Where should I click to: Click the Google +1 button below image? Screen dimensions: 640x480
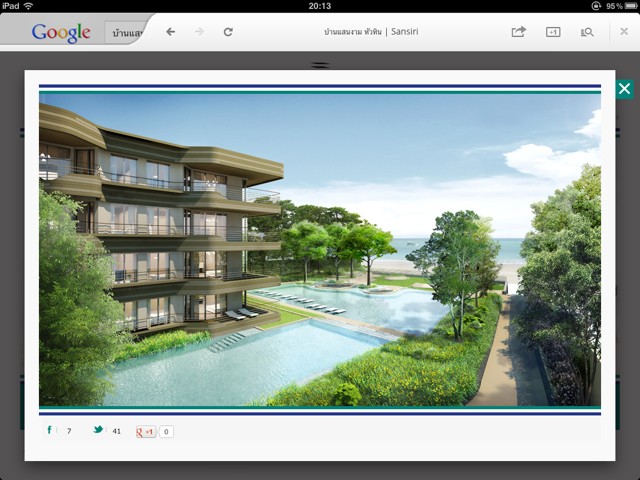coord(145,432)
